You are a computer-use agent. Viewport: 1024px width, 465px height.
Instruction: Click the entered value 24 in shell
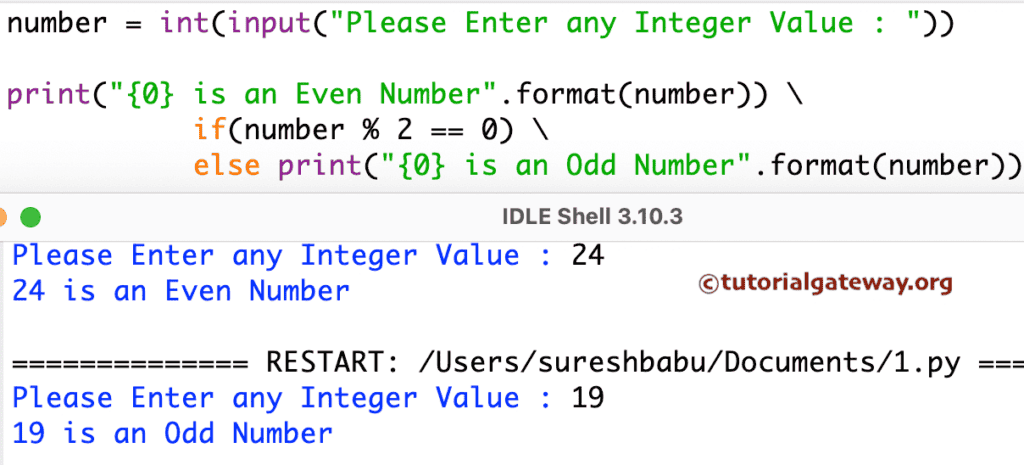(588, 256)
